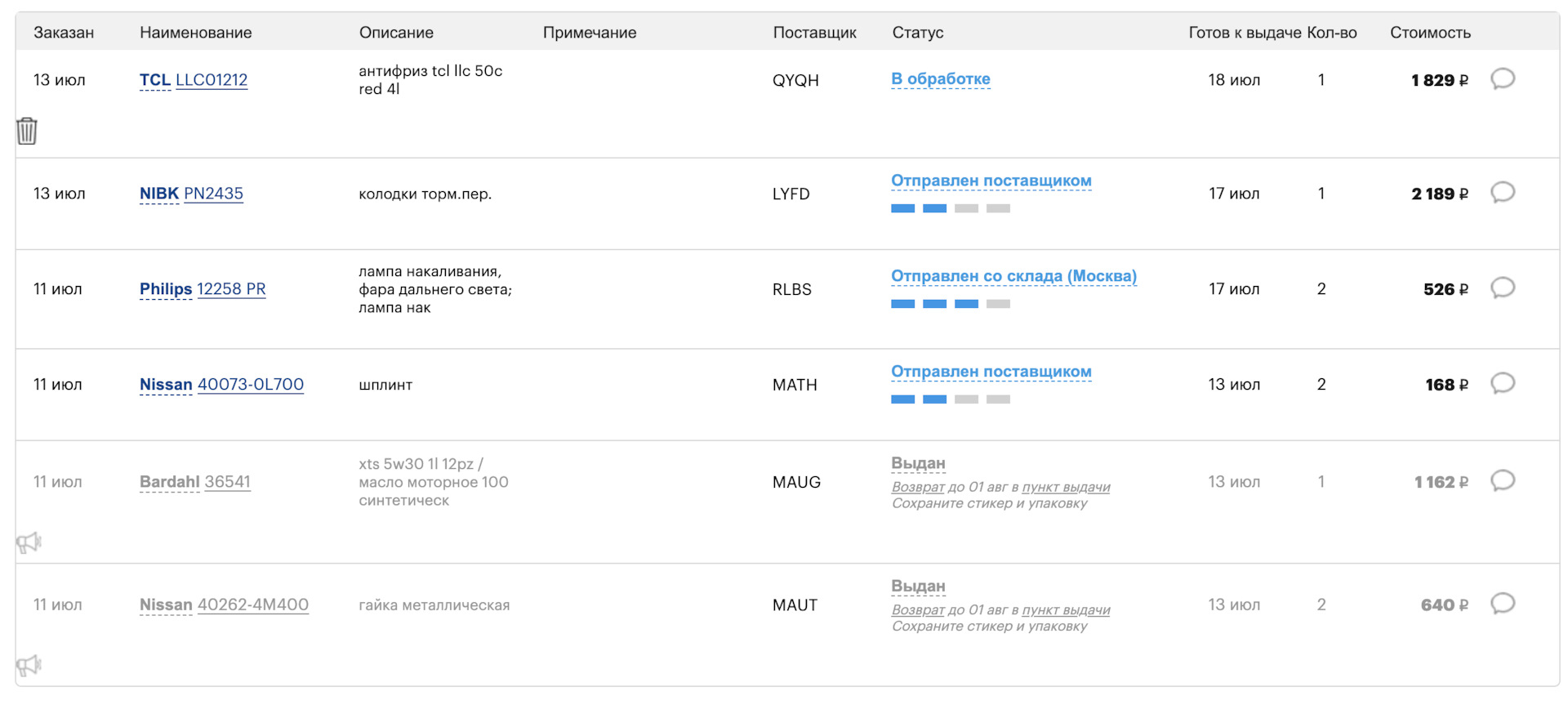Open the TCL brand link
The image size is (1568, 705).
point(154,80)
